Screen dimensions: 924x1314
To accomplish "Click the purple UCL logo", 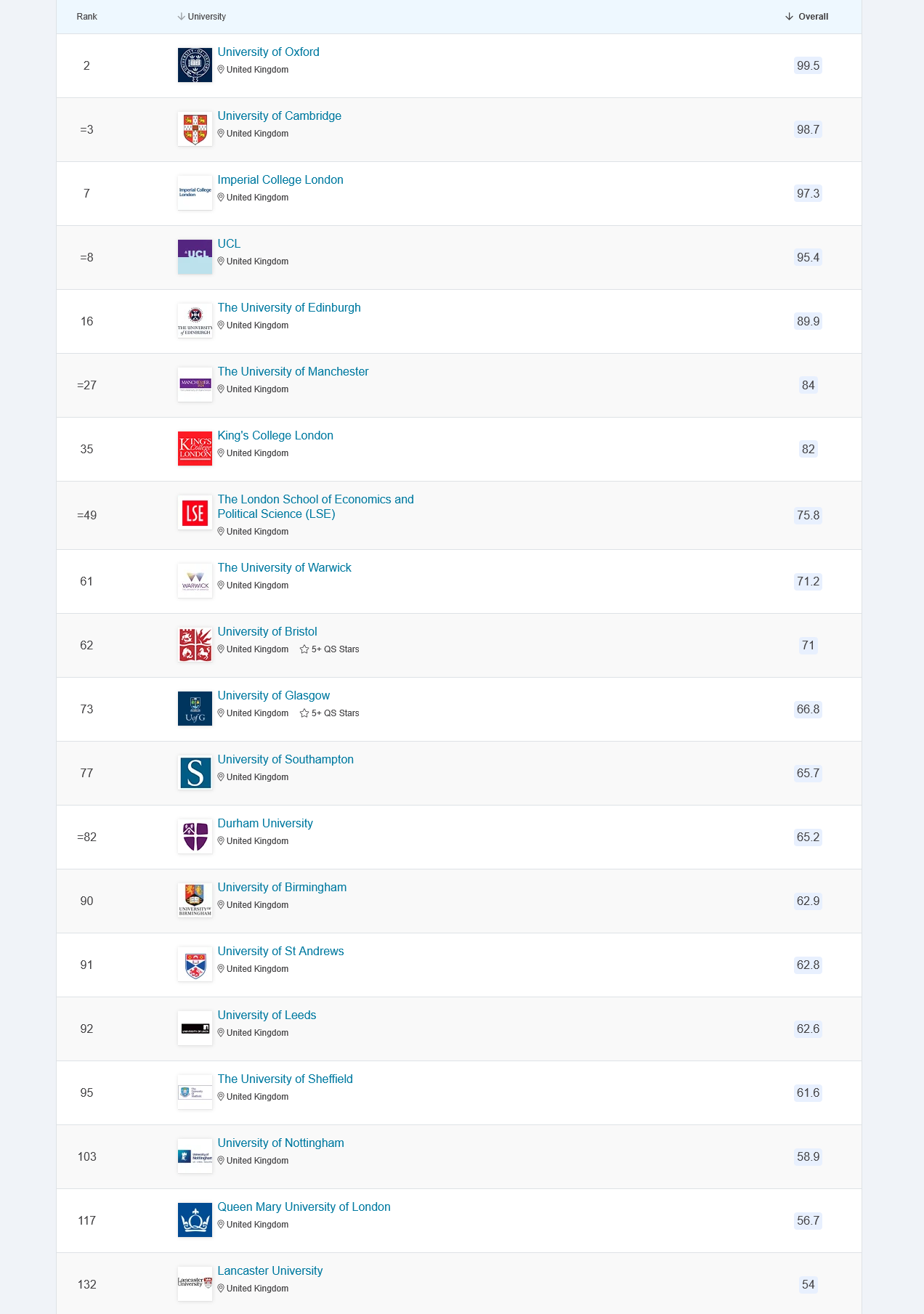I will pos(195,257).
